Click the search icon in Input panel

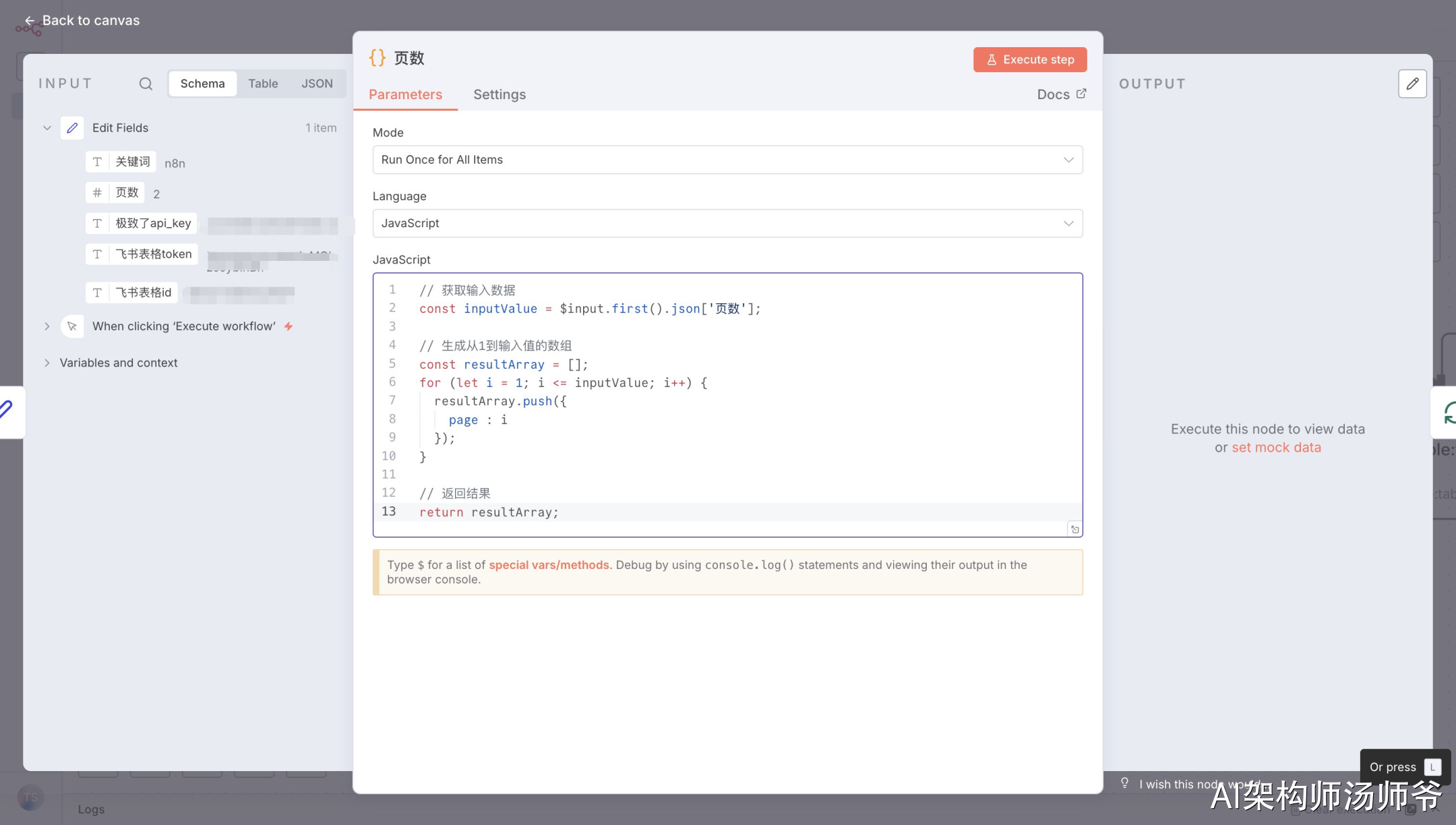point(146,84)
